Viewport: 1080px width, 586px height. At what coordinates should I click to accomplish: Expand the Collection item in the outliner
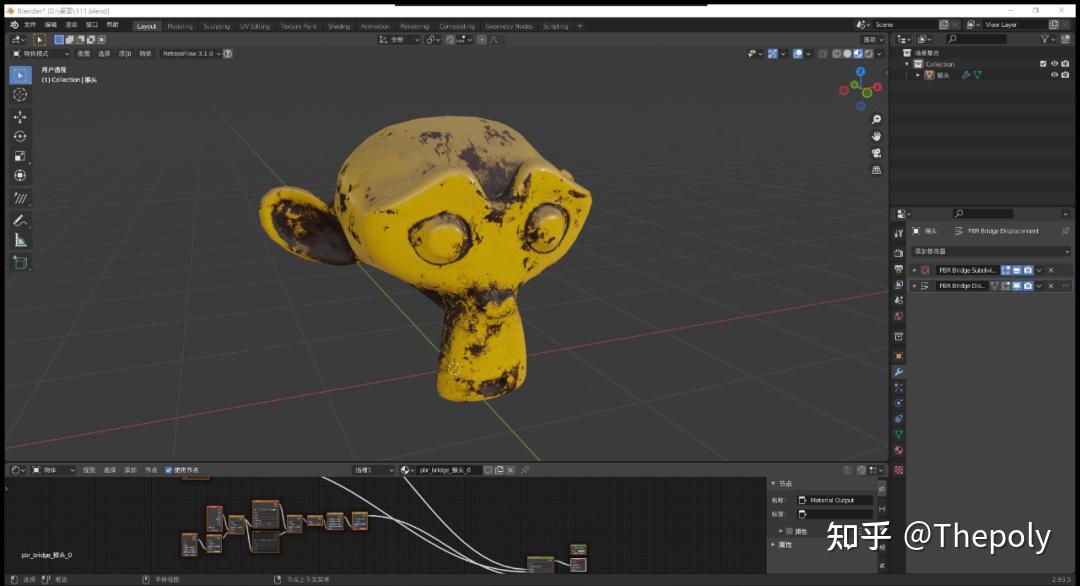coord(906,64)
